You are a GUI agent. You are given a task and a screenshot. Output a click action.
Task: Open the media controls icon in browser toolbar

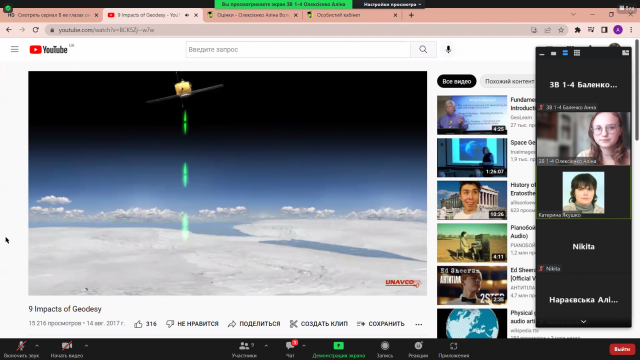pos(591,30)
